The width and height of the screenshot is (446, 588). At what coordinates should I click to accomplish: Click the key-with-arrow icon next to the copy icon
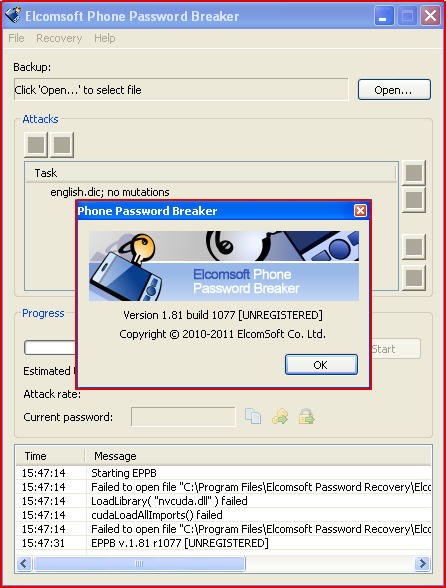tap(280, 416)
